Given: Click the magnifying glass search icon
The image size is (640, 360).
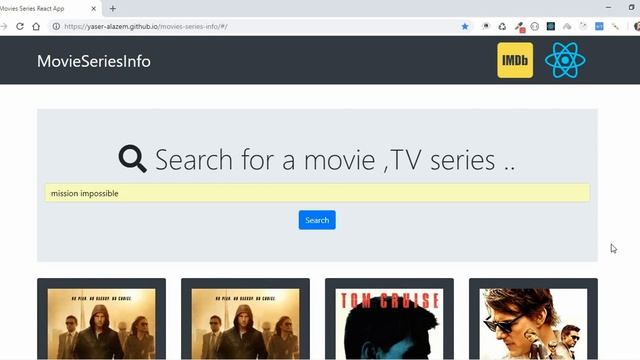Looking at the screenshot, I should pos(132,159).
